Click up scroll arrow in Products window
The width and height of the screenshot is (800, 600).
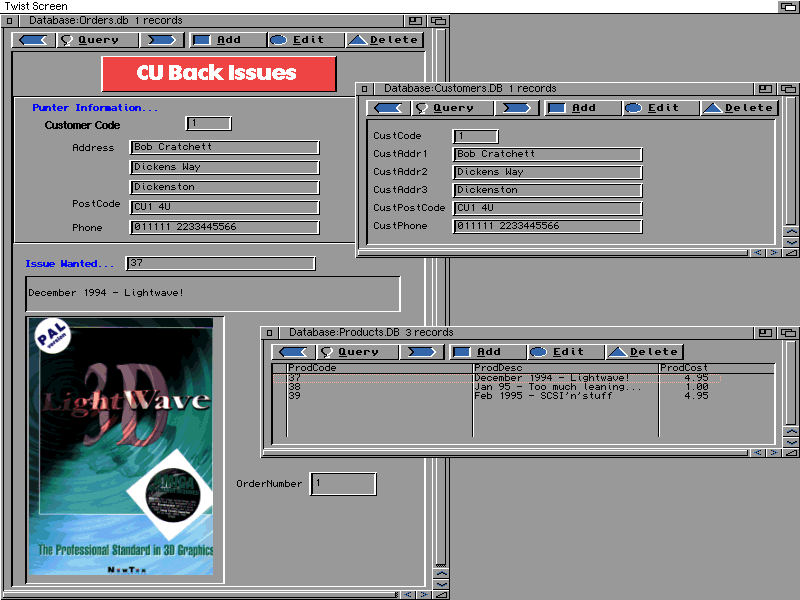(791, 432)
